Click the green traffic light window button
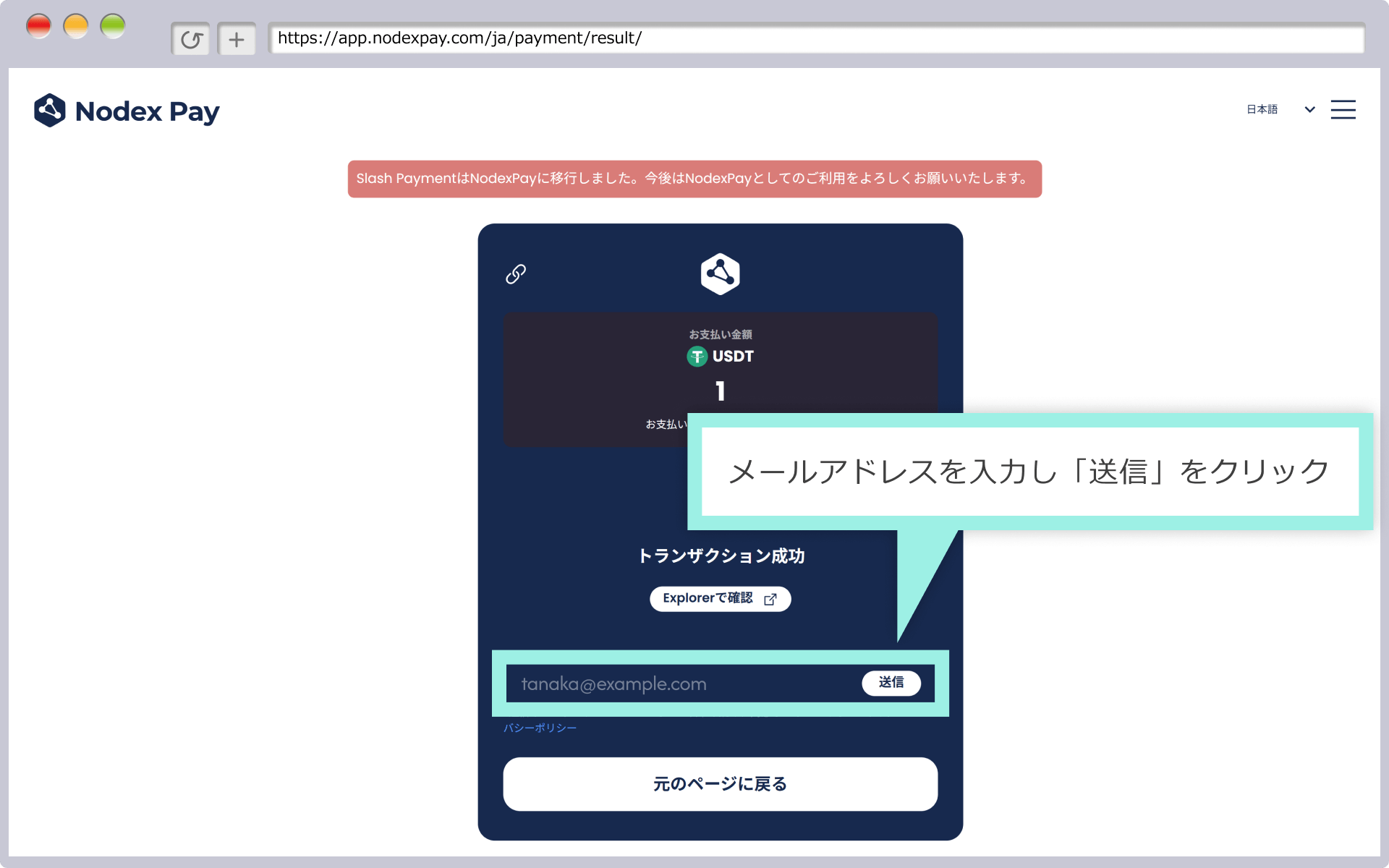This screenshot has height=868, width=1389. (x=112, y=25)
